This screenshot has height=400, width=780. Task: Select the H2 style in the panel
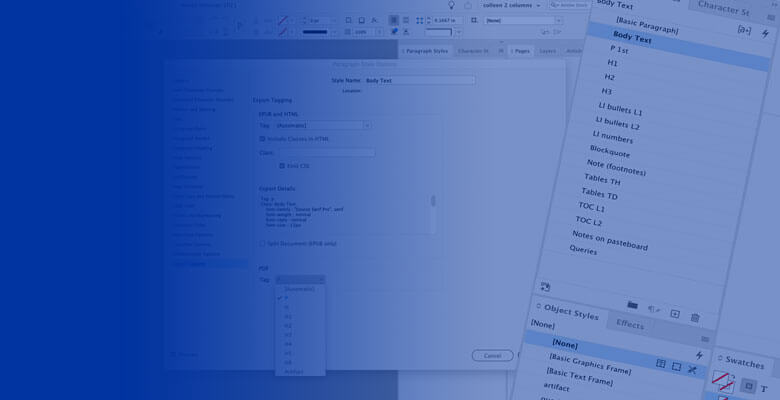[x=609, y=77]
